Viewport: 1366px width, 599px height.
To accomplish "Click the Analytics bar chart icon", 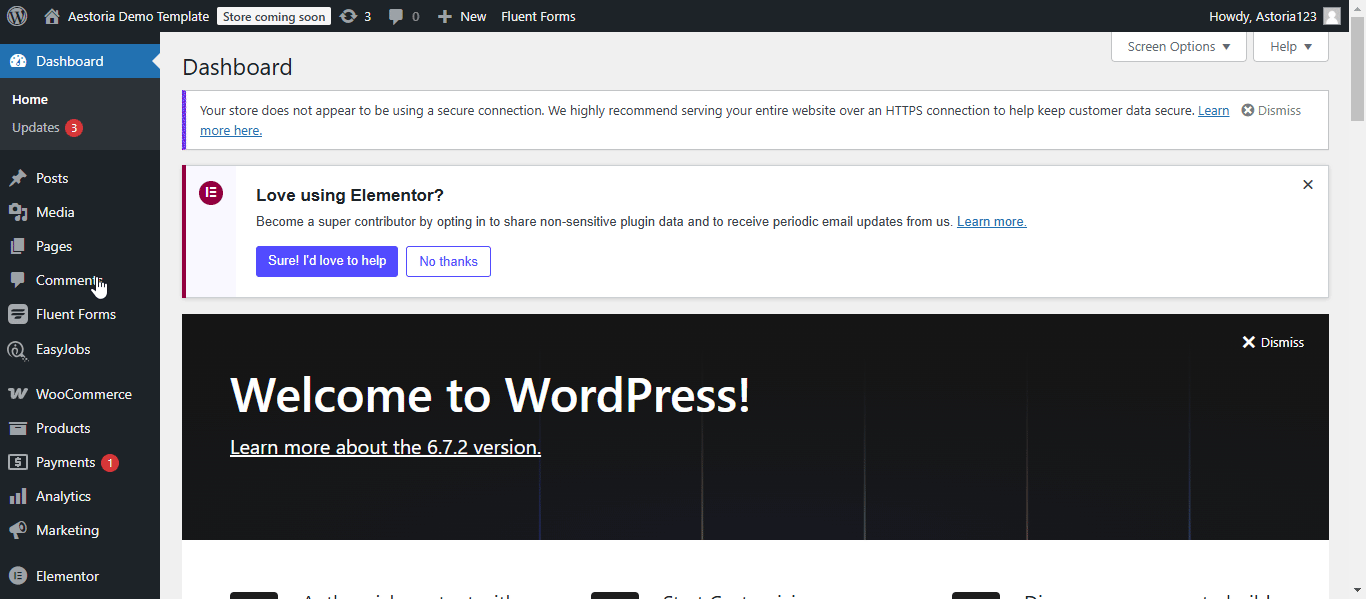I will coord(18,496).
